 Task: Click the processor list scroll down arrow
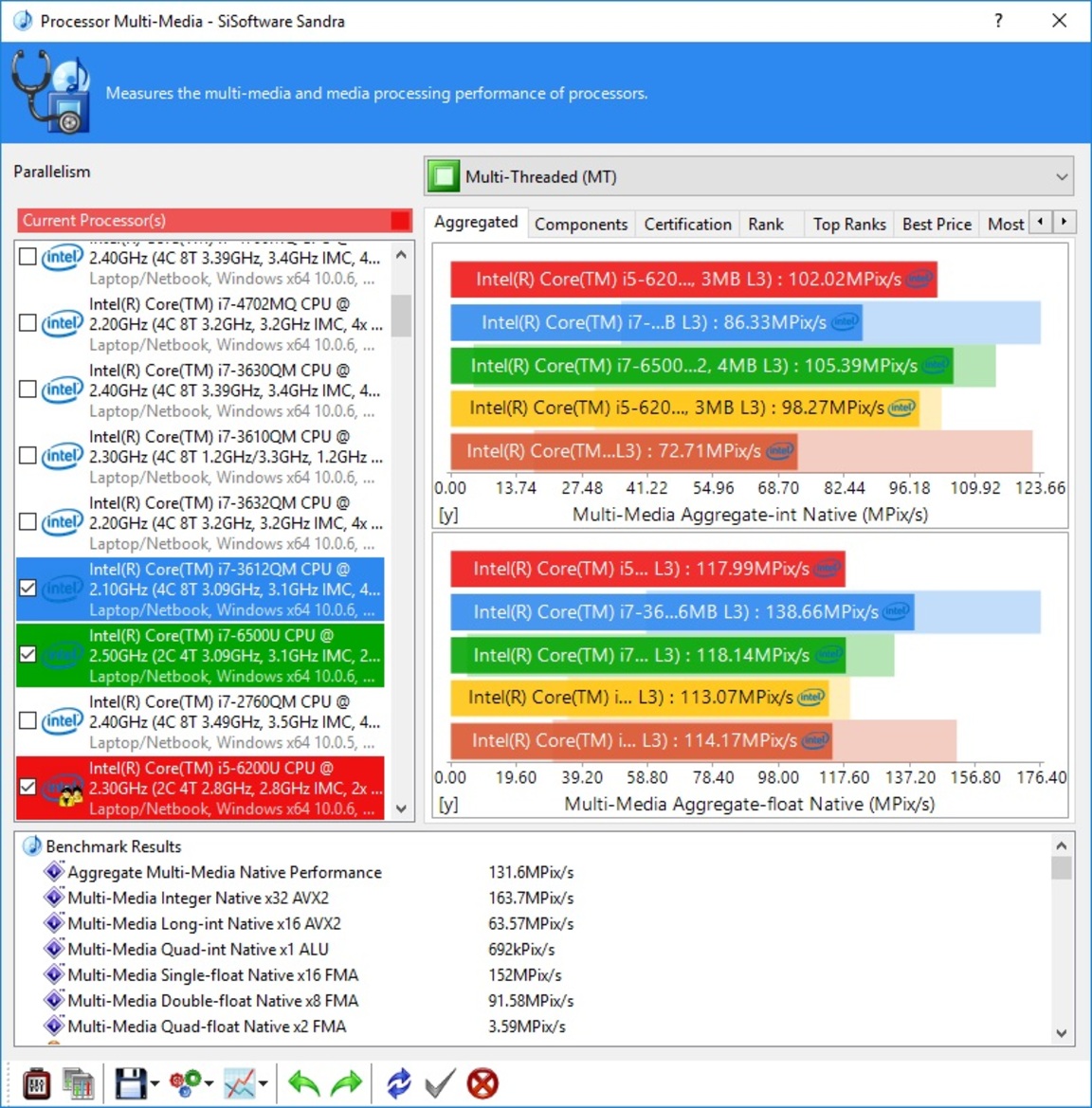[x=402, y=808]
